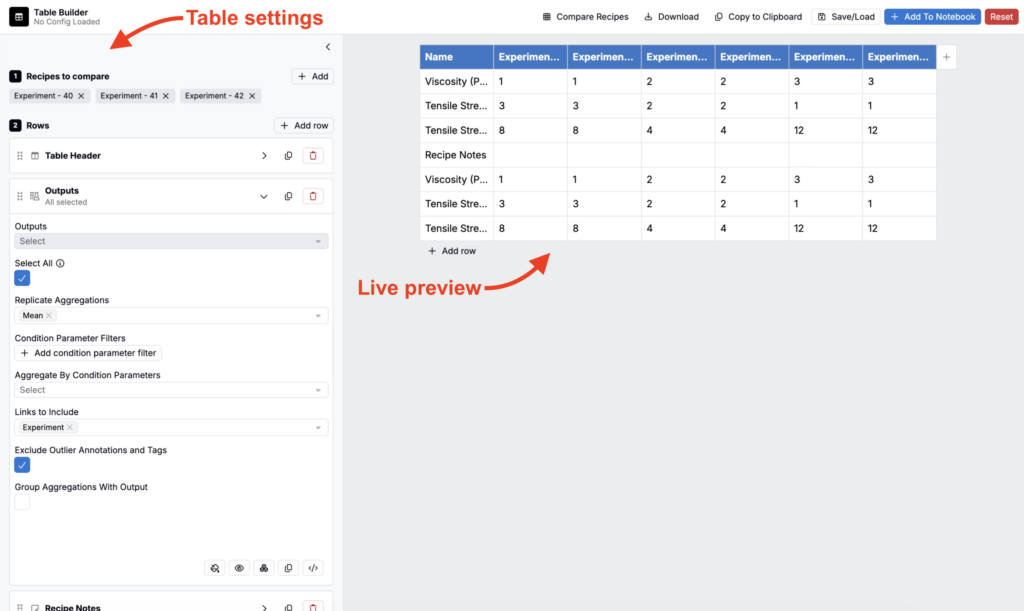Click the Table Header row title

pos(72,155)
